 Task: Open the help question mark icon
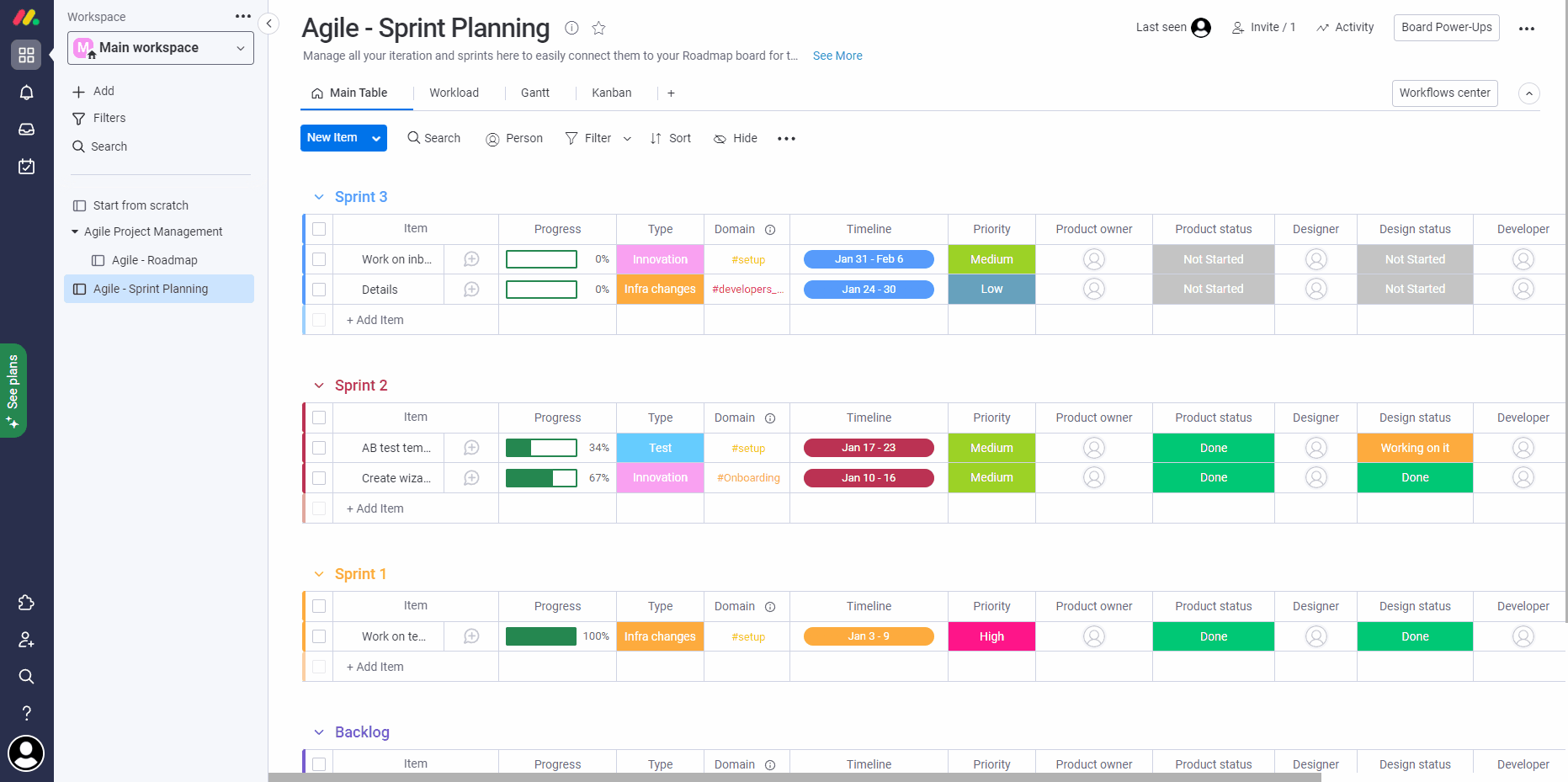point(26,713)
